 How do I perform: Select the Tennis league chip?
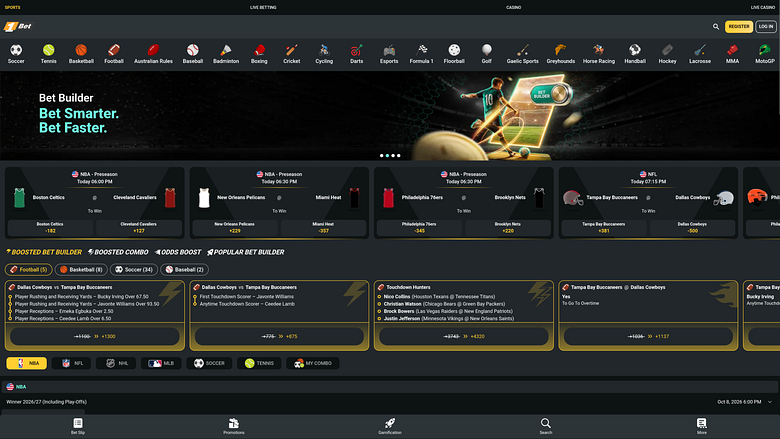pyautogui.click(x=259, y=363)
